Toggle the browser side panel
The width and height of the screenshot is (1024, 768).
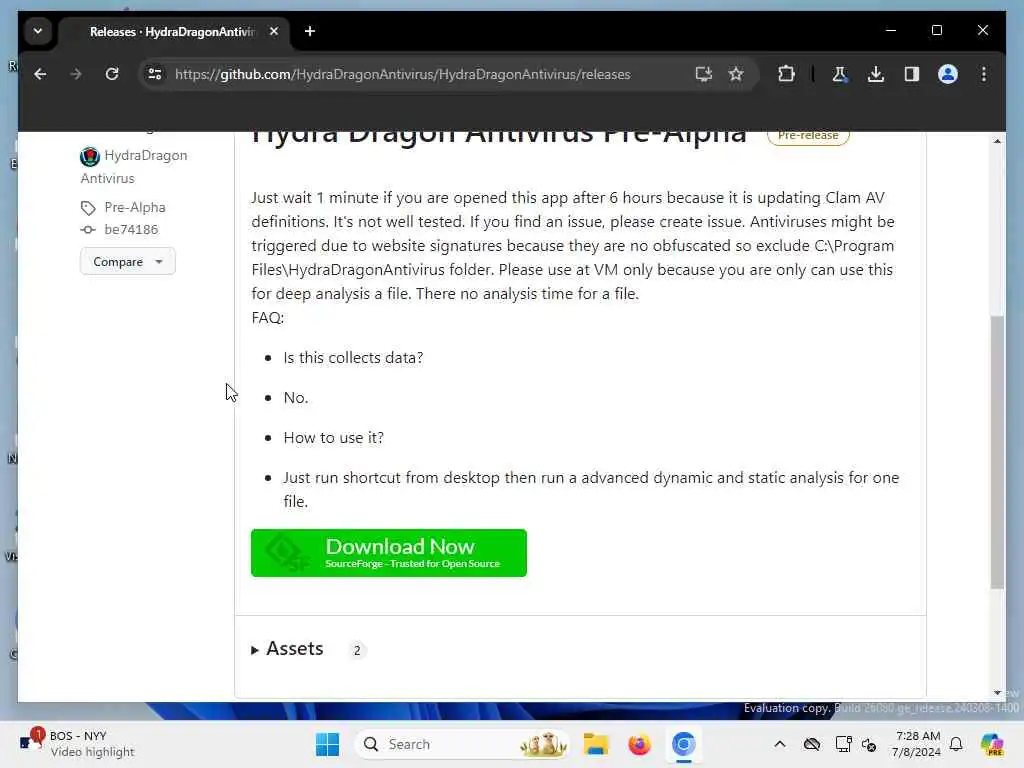click(912, 74)
